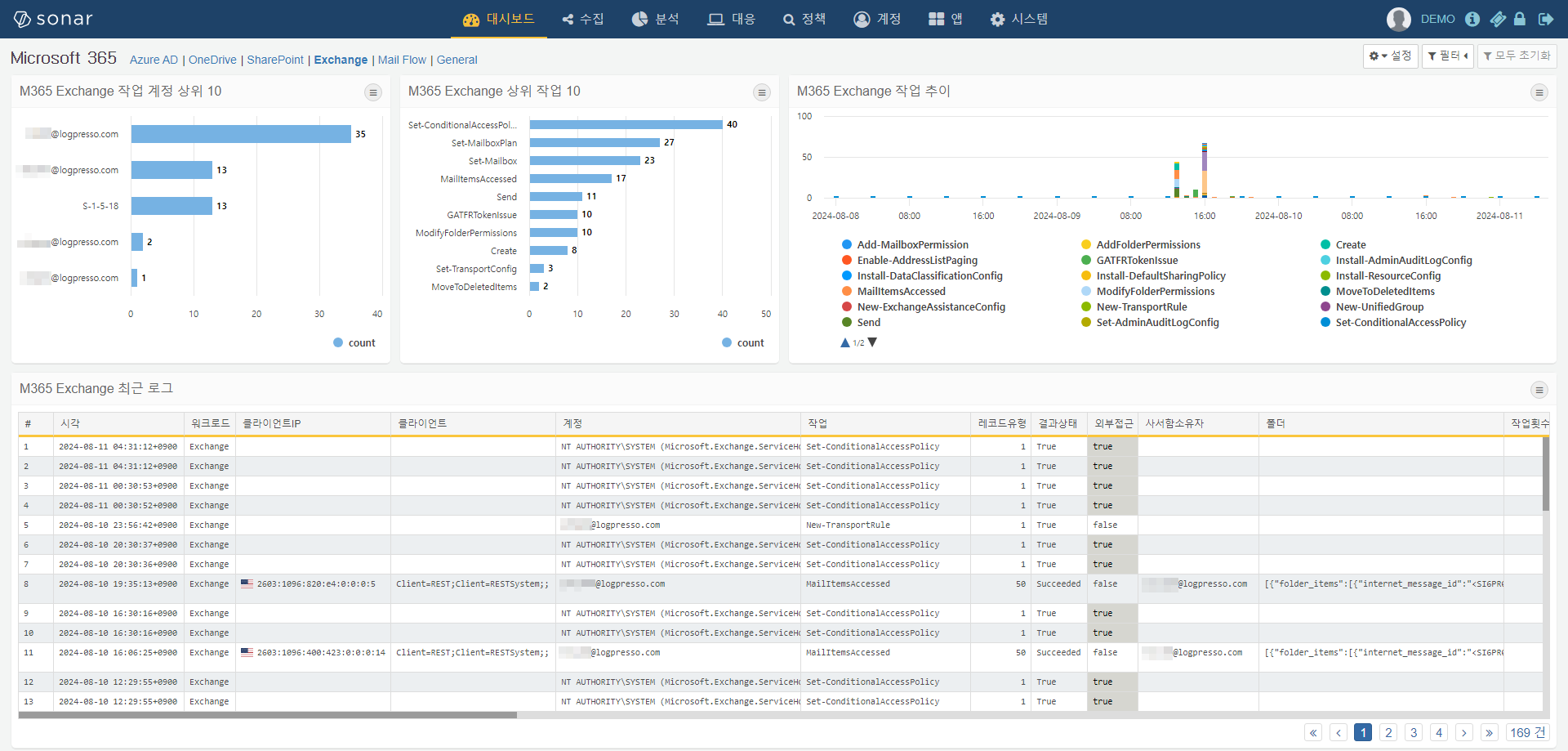Viewport: 1568px width, 751px height.
Task: Click the info circle icon in header
Action: click(x=1472, y=19)
